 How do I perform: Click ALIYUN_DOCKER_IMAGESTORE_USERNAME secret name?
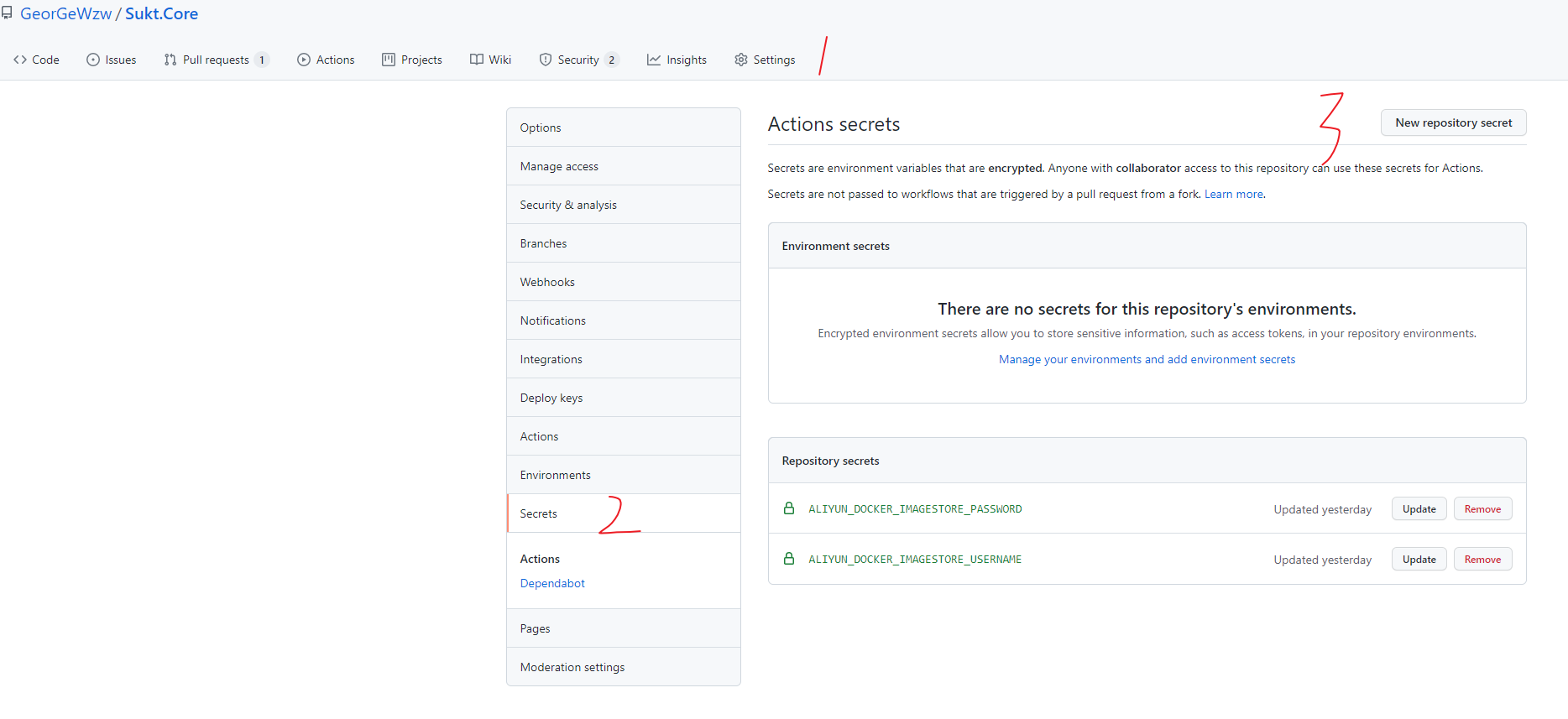[x=915, y=559]
